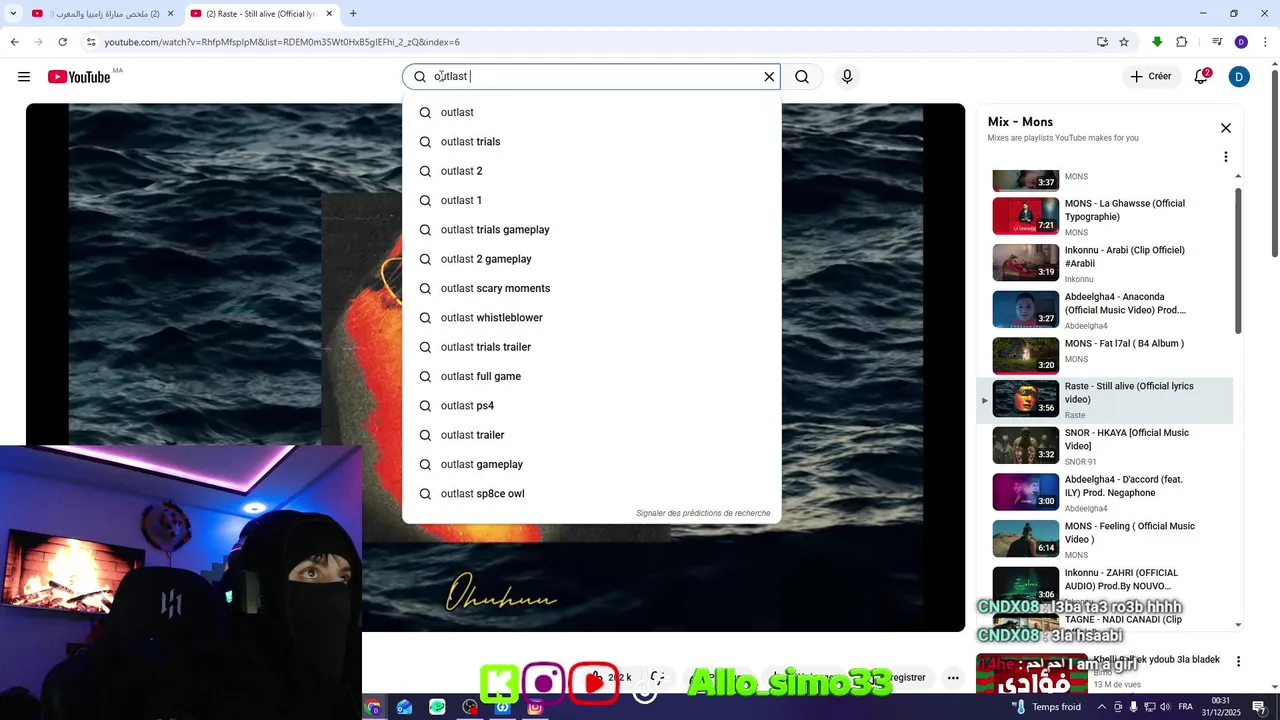Play Abdeelgha4 - D'accord feat. ILY
Viewport: 1280px width, 720px height.
pyautogui.click(x=1105, y=493)
